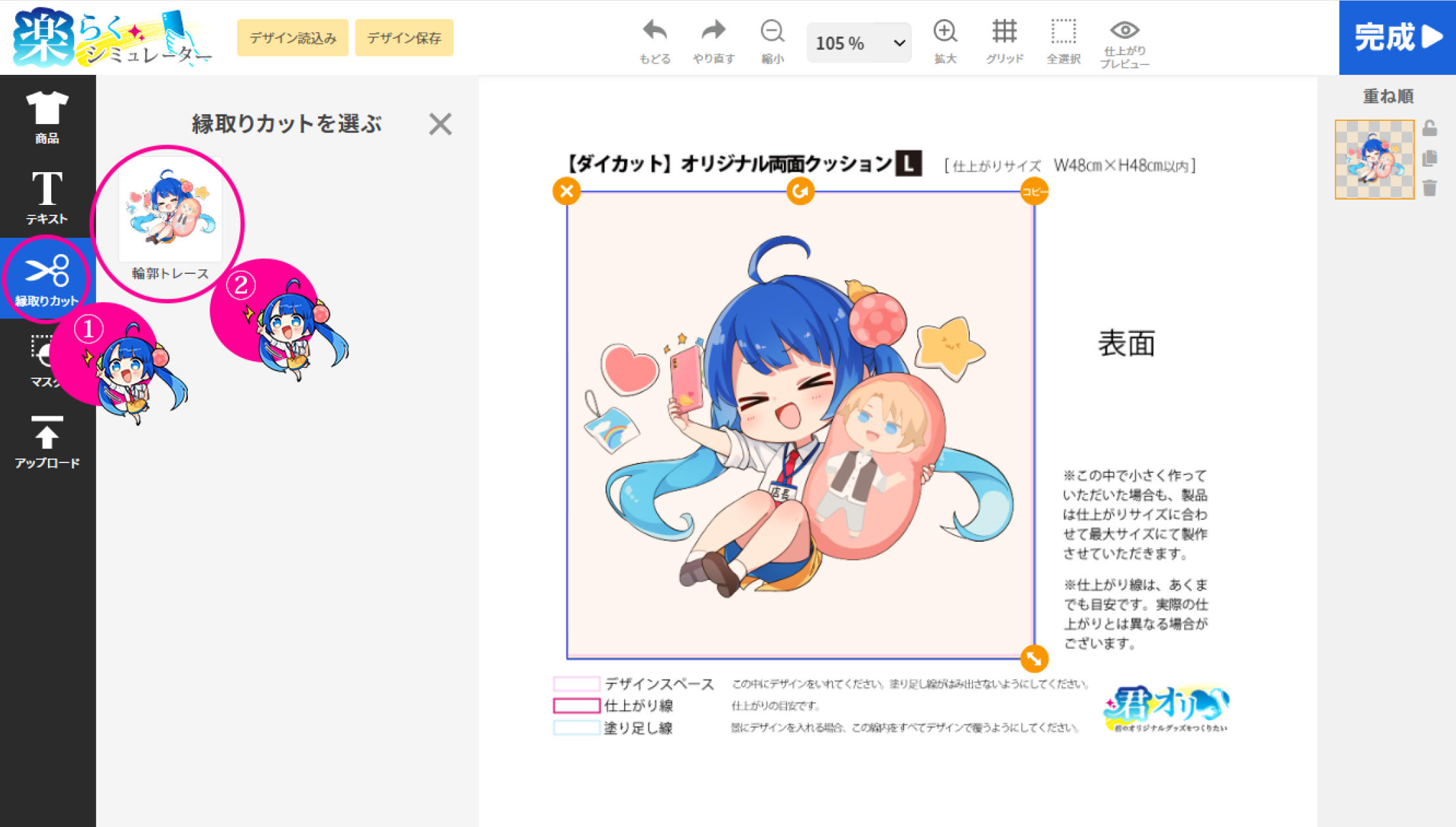This screenshot has height=827, width=1456.
Task: Toggle the finish preview (仕上がりプレビュー) eye icon
Action: point(1124,30)
